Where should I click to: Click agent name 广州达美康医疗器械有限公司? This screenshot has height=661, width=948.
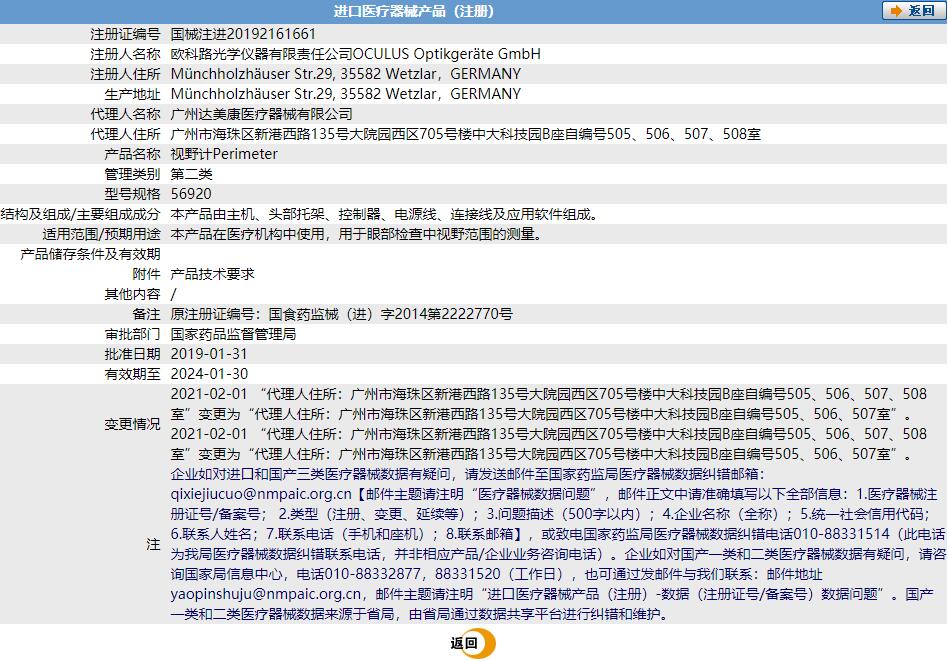261,114
